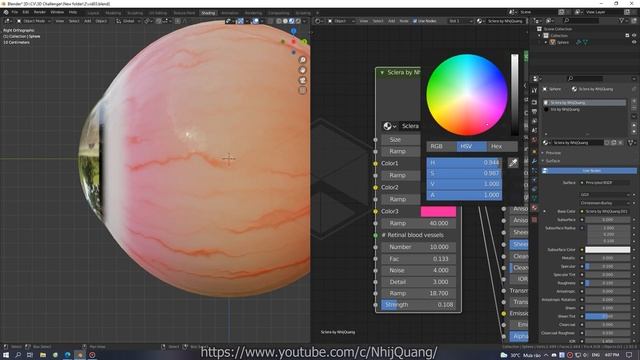Switch to material preview shading mode
The image size is (640, 360).
tap(291, 21)
